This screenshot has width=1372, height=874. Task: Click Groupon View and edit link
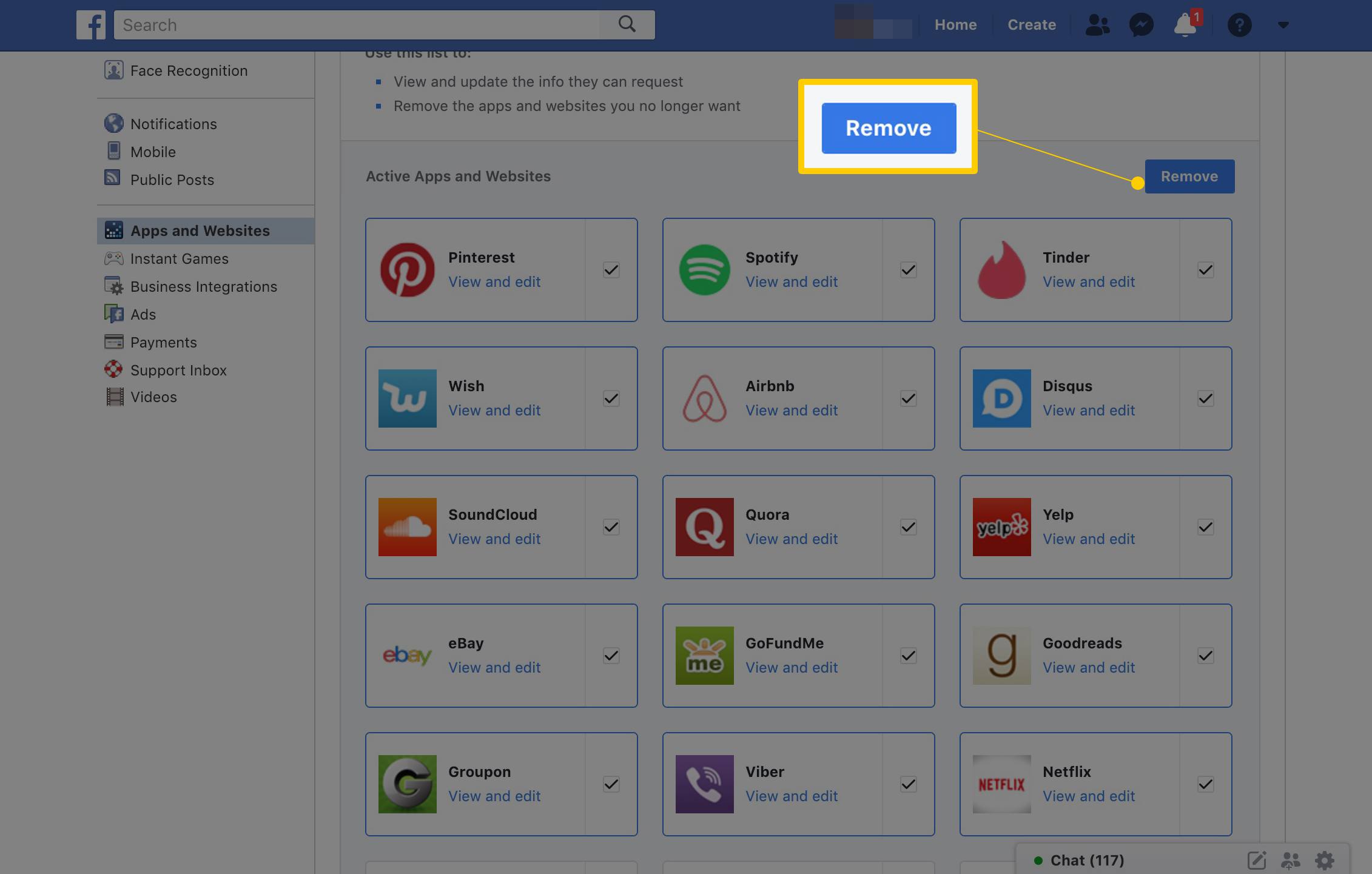tap(494, 796)
